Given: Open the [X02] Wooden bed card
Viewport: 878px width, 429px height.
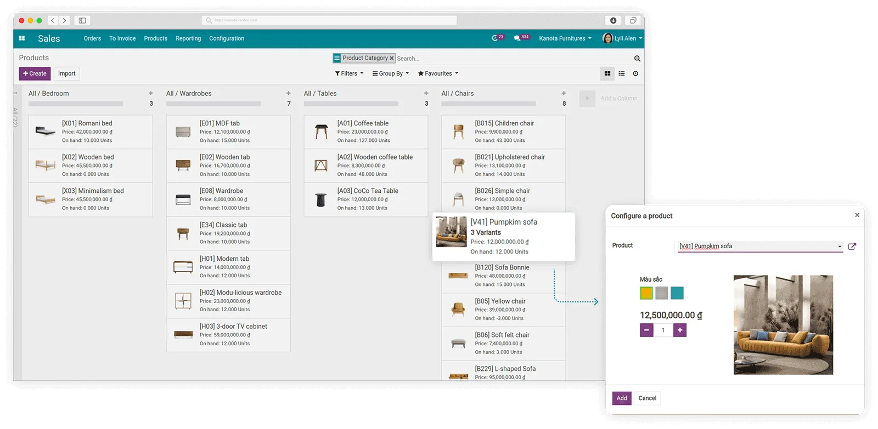Looking at the screenshot, I should [90, 165].
